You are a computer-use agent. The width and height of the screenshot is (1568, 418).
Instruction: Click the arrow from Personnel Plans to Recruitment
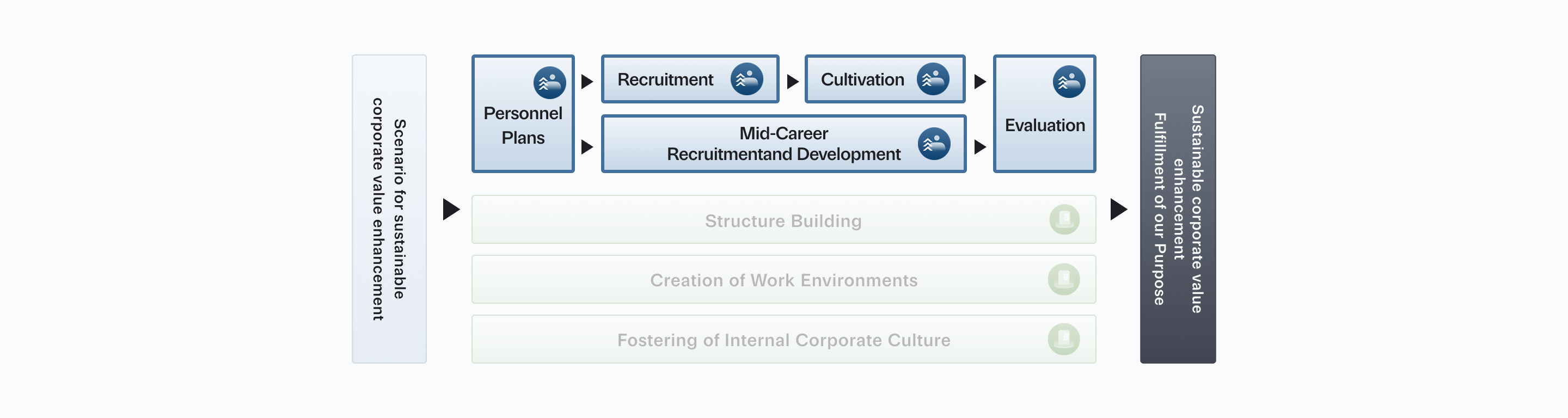click(587, 82)
